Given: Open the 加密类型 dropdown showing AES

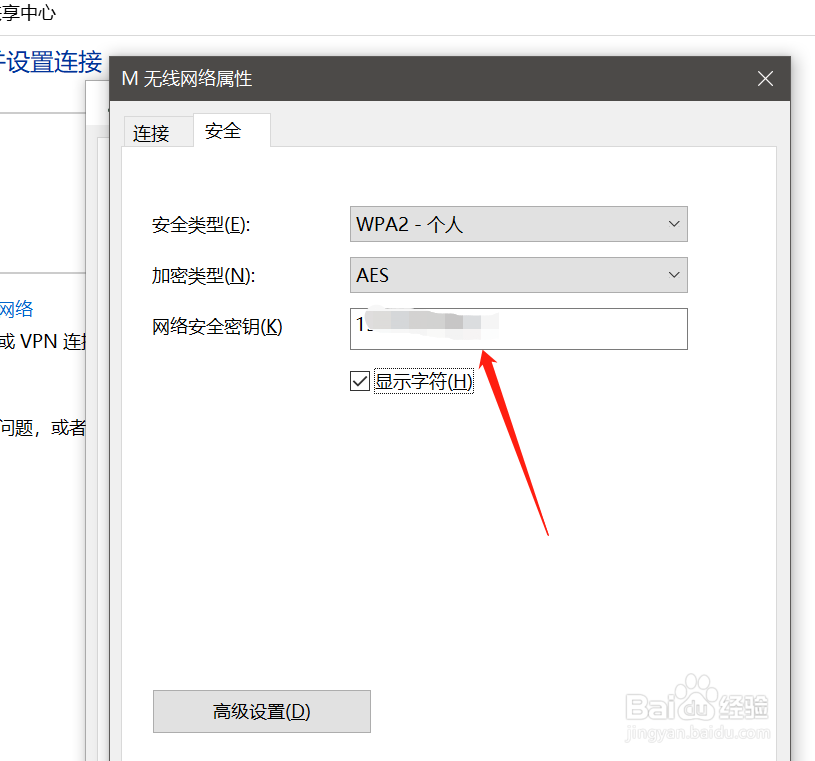Looking at the screenshot, I should (x=518, y=275).
